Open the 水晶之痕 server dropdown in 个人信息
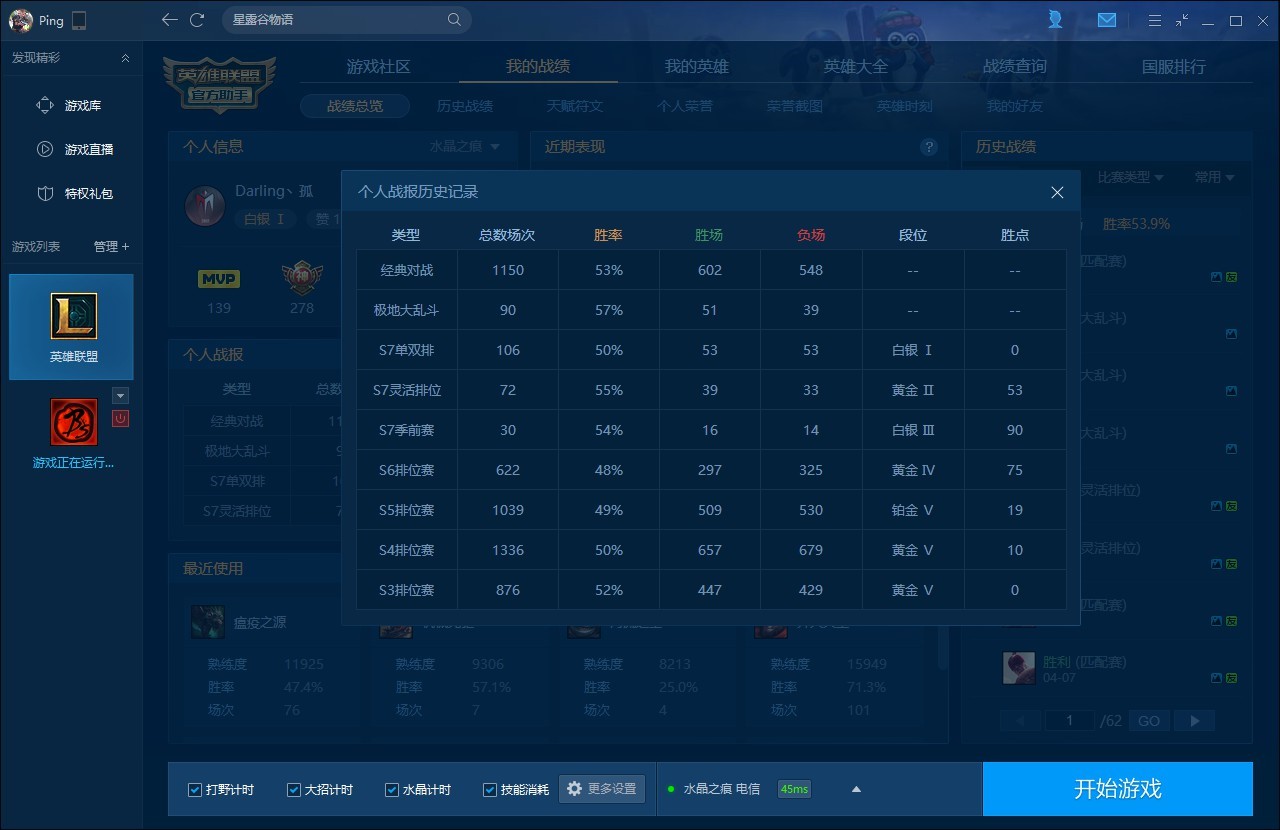Image resolution: width=1280 pixels, height=830 pixels. pyautogui.click(x=465, y=146)
